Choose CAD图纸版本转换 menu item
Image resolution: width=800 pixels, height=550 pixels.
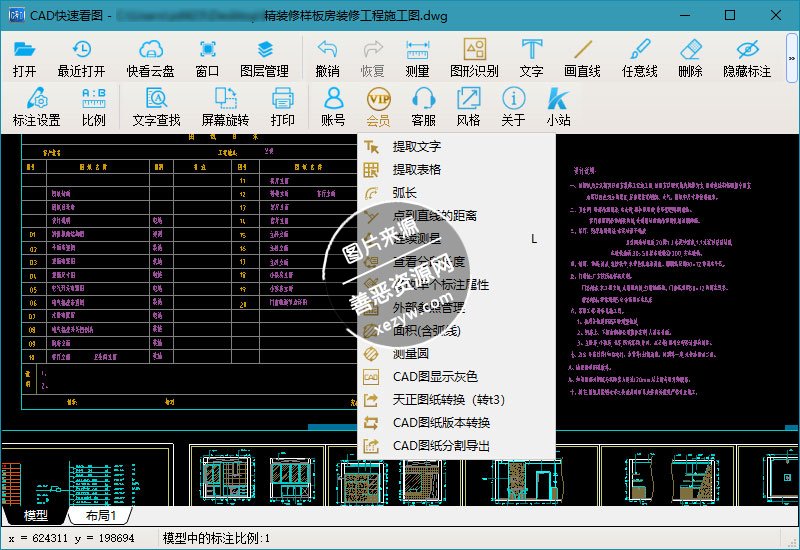[457, 422]
